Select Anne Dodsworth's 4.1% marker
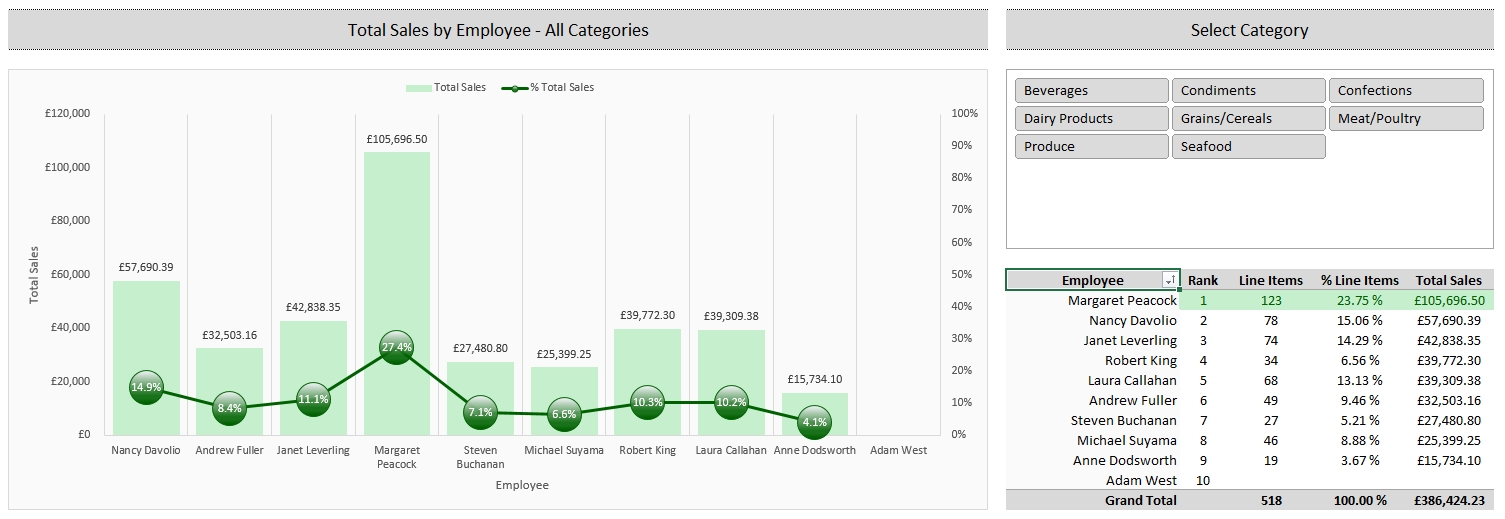This screenshot has width=1505, height=519. [x=815, y=422]
